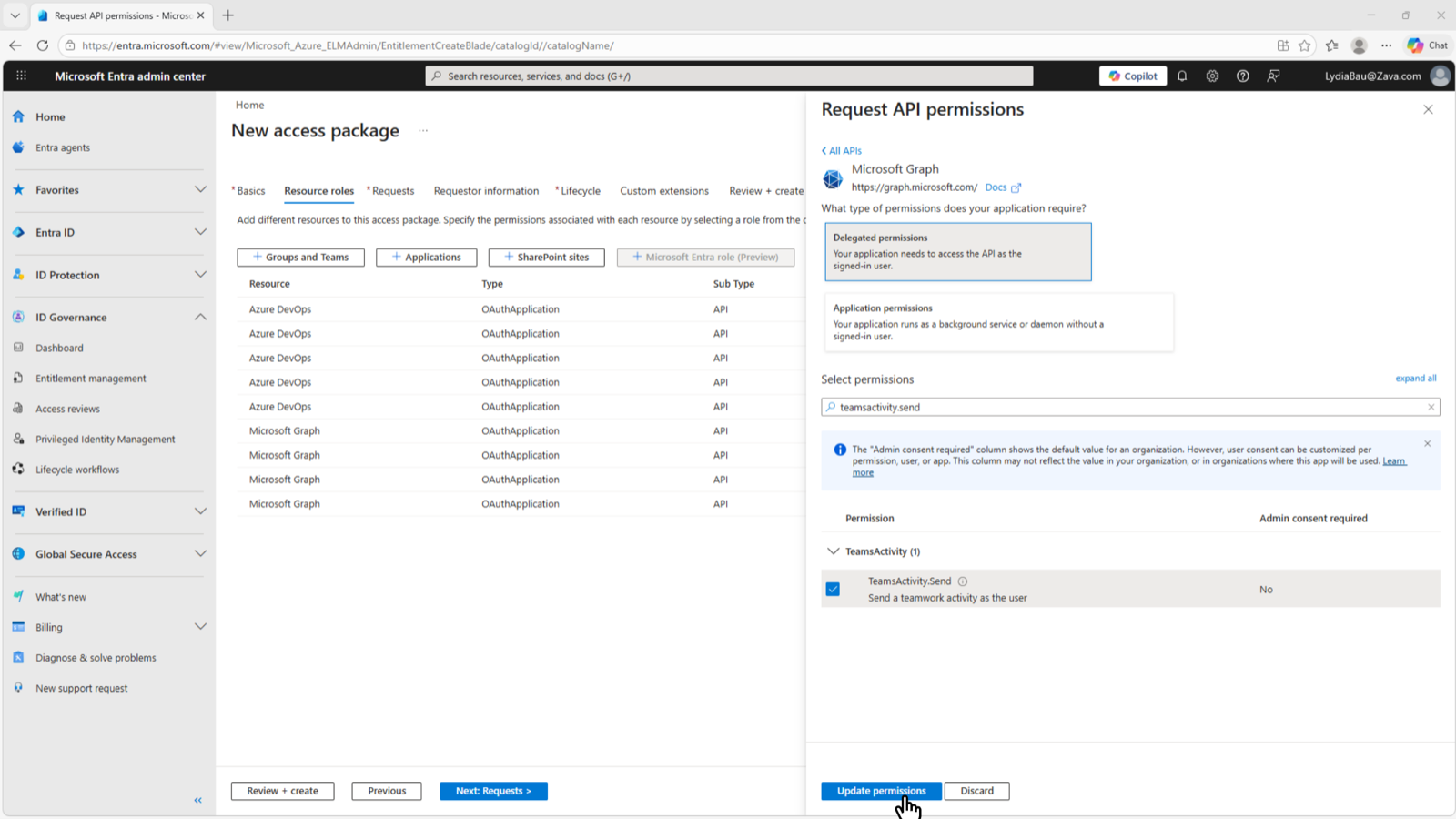Dismiss the admin consent info banner

[1427, 444]
